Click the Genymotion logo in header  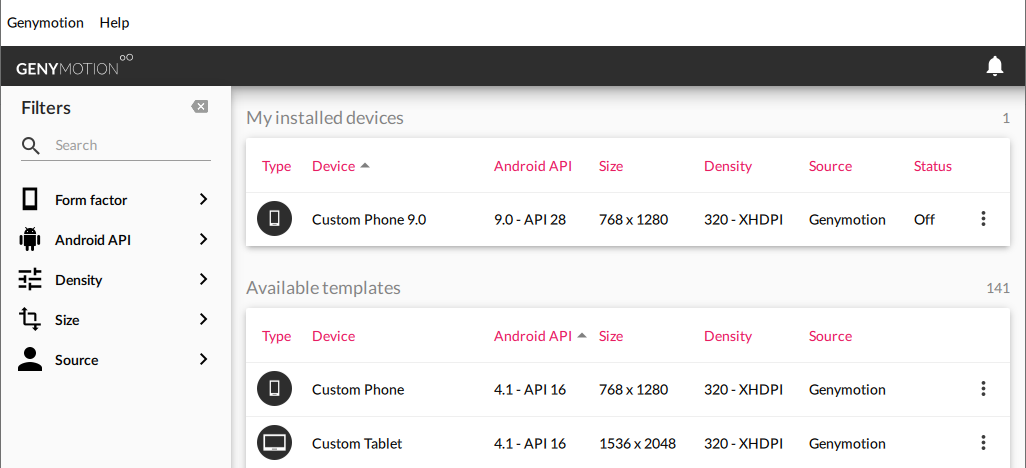point(75,65)
